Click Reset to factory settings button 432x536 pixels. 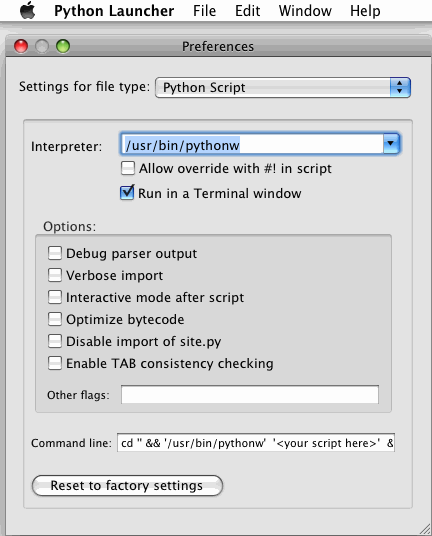tap(127, 485)
